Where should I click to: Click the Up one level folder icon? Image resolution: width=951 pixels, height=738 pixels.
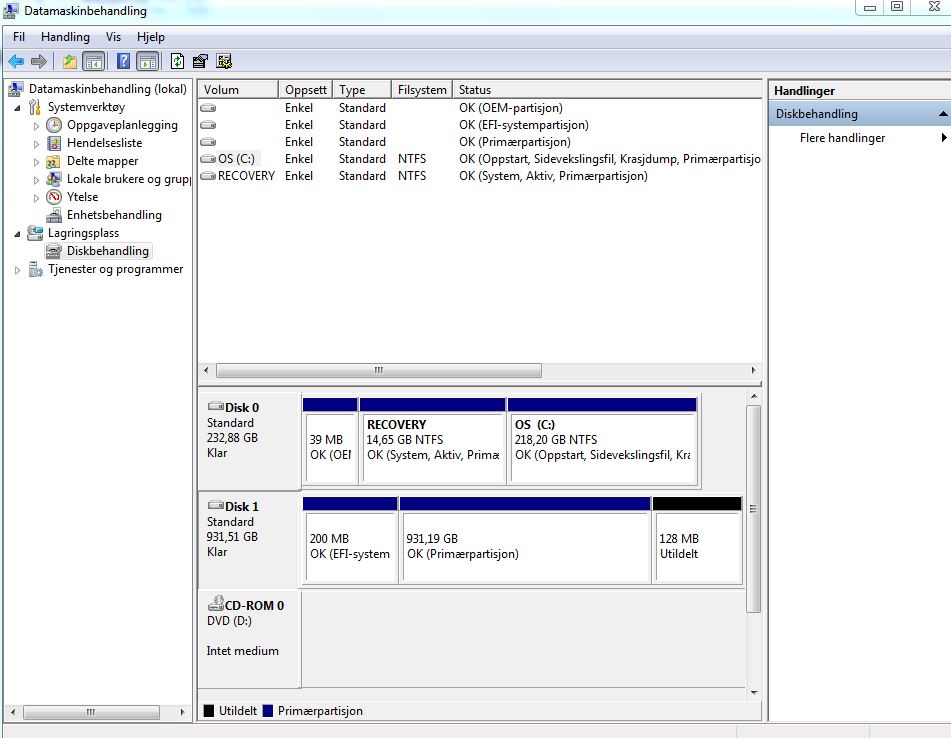(x=70, y=61)
